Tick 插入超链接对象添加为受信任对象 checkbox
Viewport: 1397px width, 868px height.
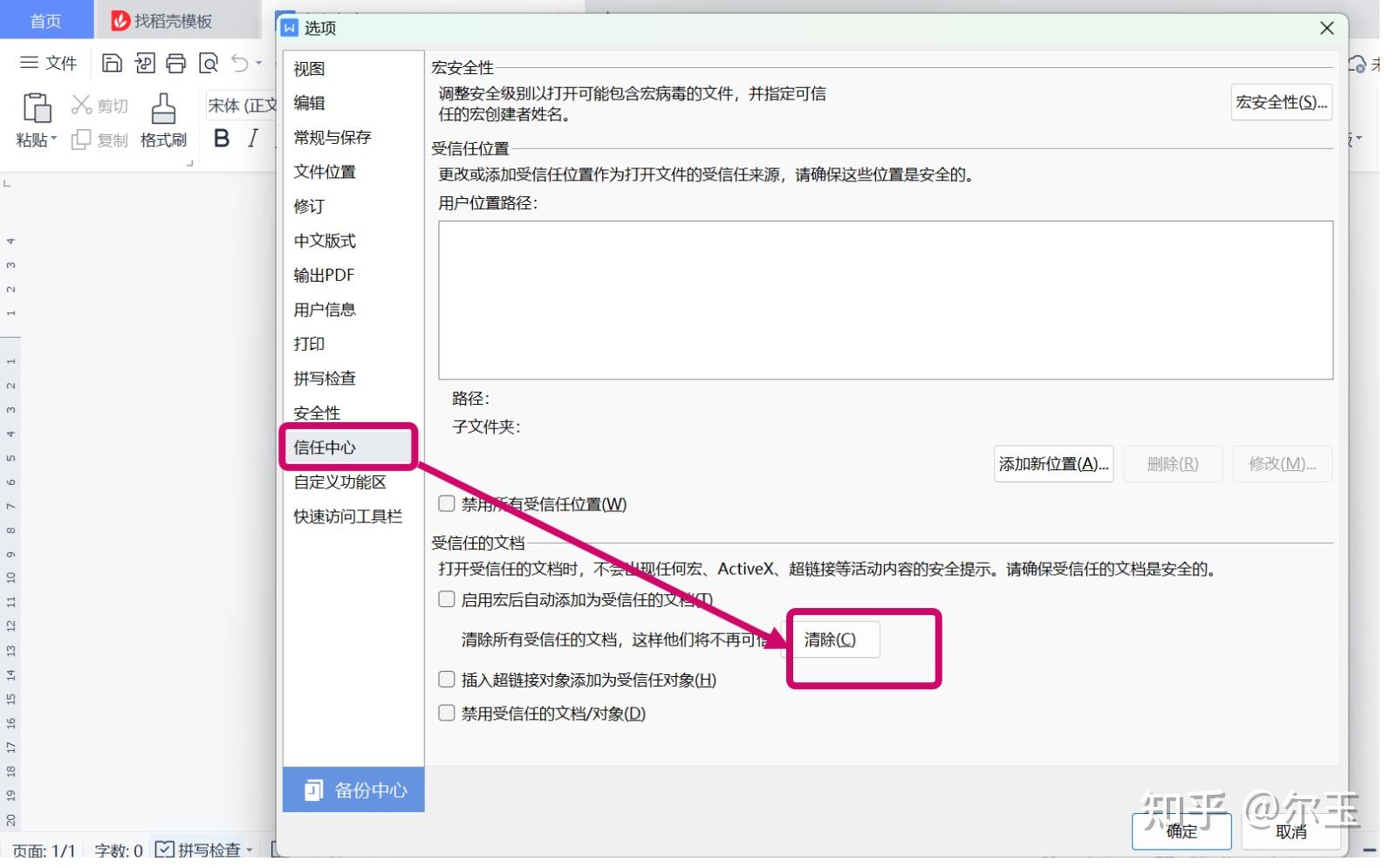[x=447, y=680]
